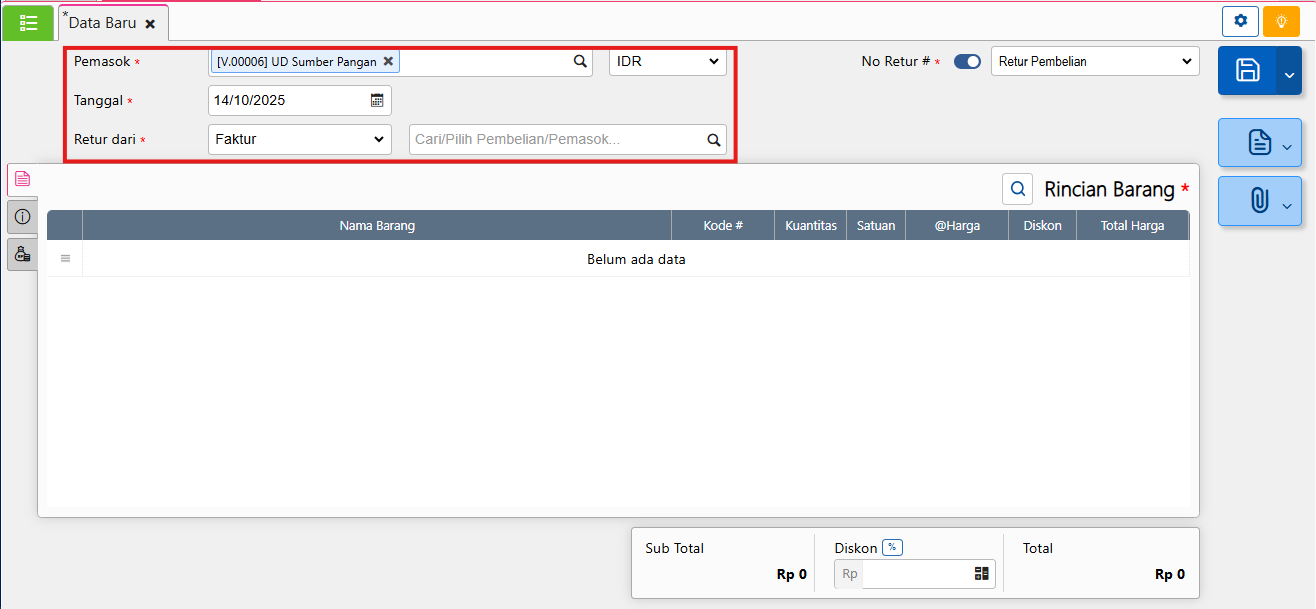The width and height of the screenshot is (1316, 609).
Task: Open the Retur dari Faktur dropdown
Action: pyautogui.click(x=300, y=139)
